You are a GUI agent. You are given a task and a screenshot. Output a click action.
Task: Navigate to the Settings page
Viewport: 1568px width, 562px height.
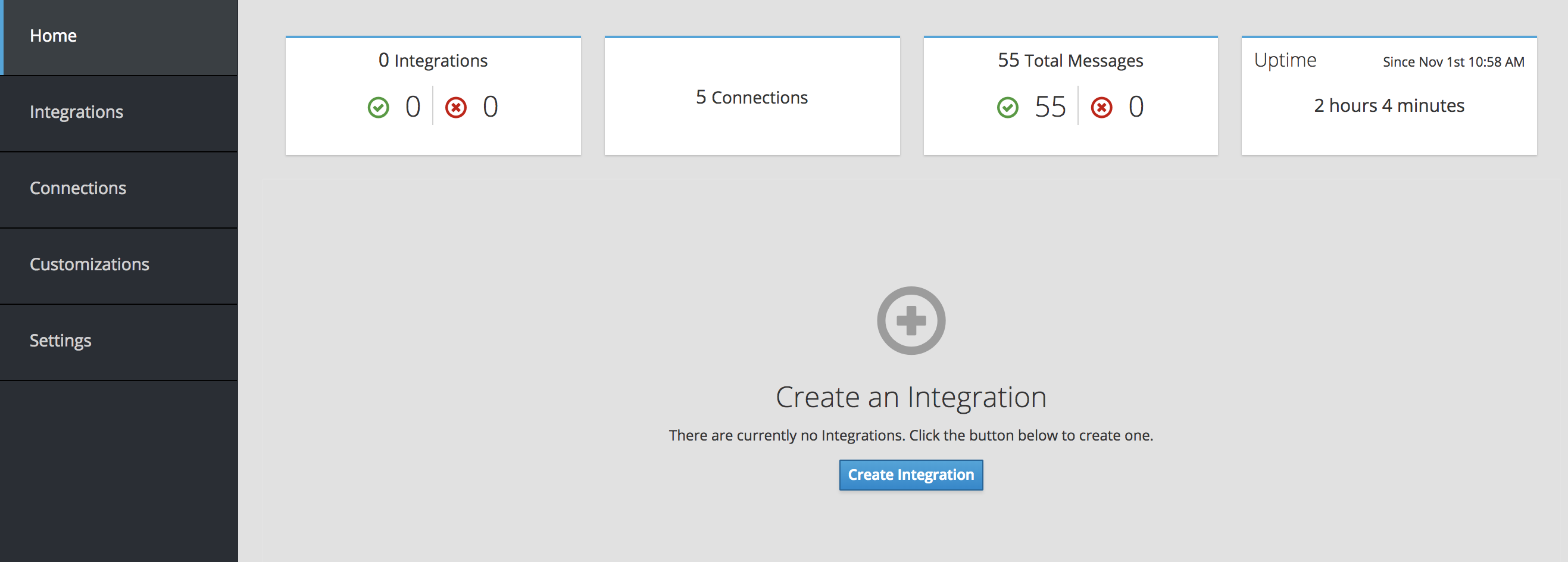click(60, 341)
